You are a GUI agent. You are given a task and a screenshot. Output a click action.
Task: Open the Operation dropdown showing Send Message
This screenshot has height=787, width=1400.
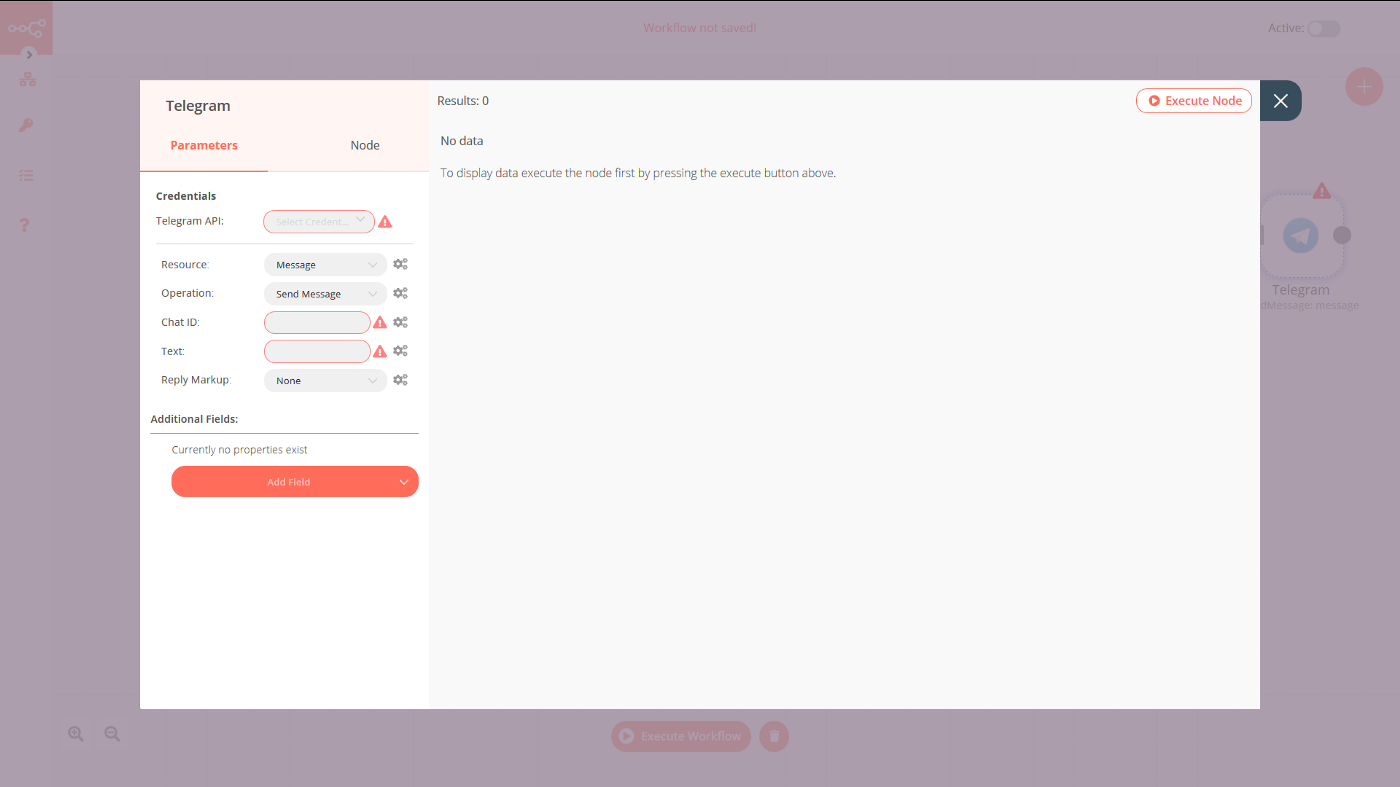pos(325,294)
